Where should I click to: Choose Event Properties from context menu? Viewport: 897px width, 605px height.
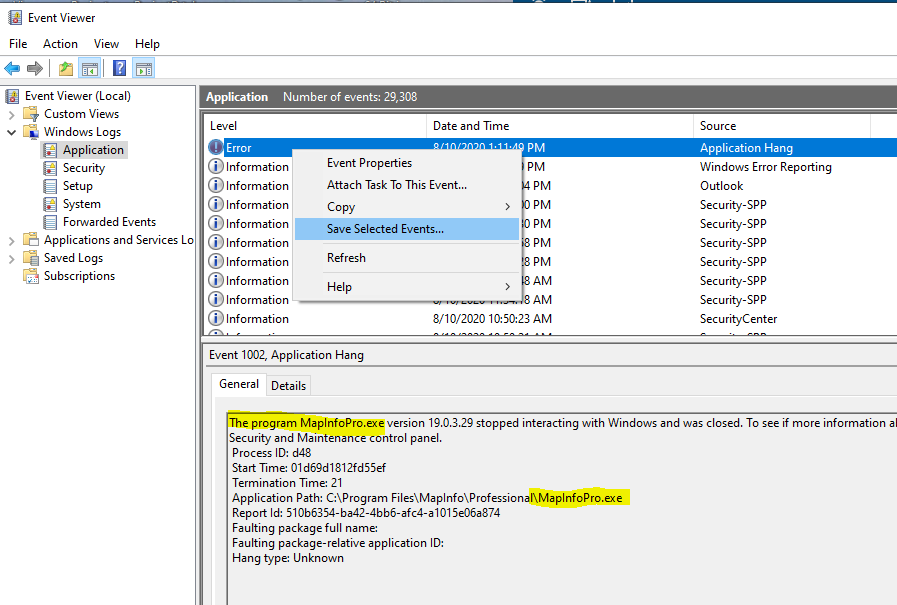pos(407,163)
